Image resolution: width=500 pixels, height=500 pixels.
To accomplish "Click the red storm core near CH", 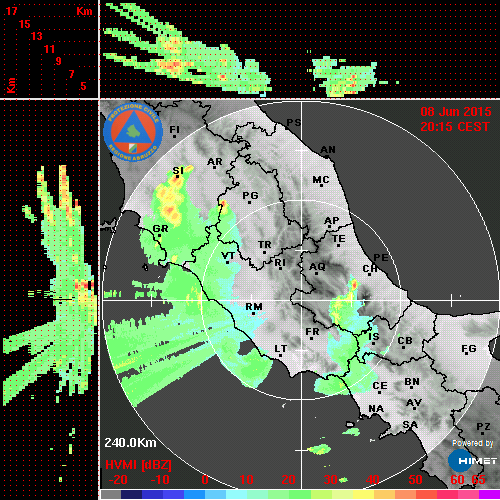I will click(x=354, y=285).
